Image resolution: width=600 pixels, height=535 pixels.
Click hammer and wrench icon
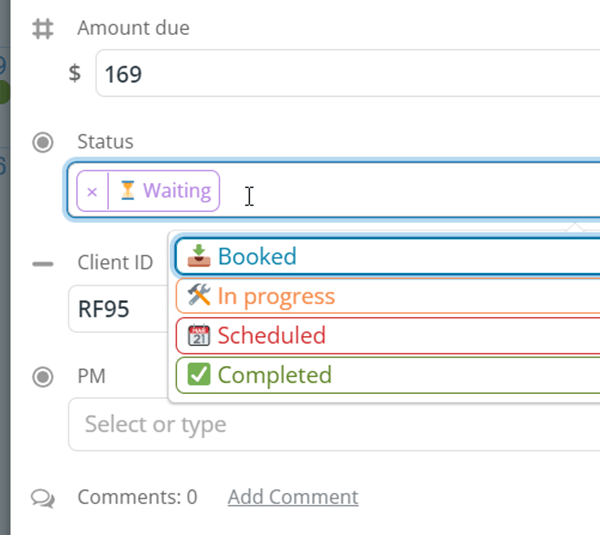199,295
